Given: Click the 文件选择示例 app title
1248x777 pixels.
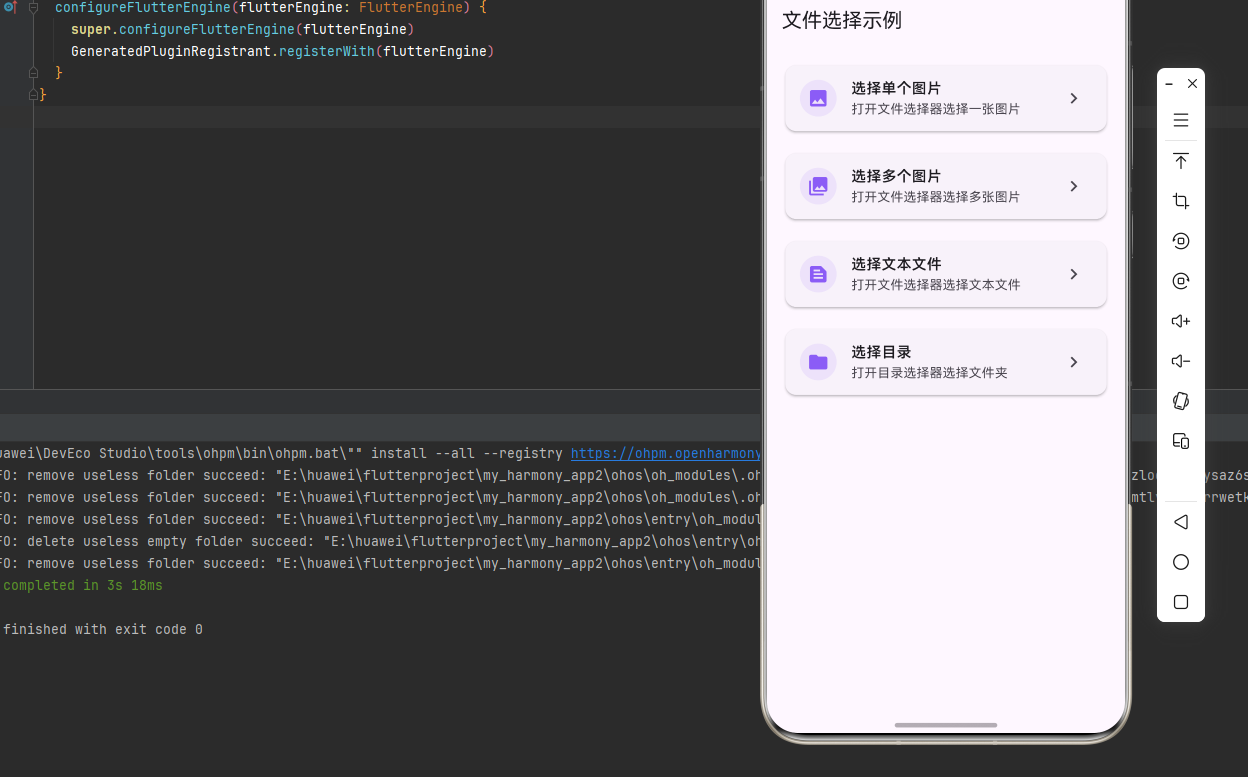Looking at the screenshot, I should point(842,20).
